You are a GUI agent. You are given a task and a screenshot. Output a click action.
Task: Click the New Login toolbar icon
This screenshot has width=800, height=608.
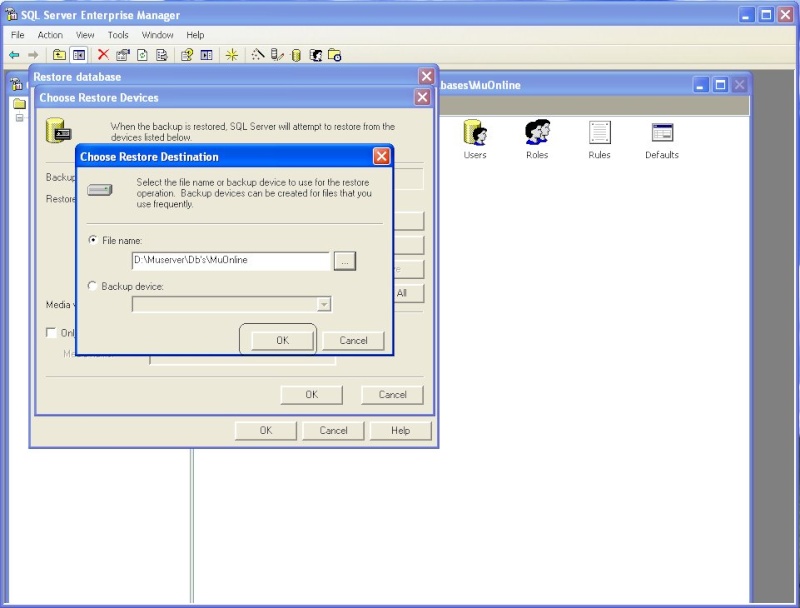(315, 55)
